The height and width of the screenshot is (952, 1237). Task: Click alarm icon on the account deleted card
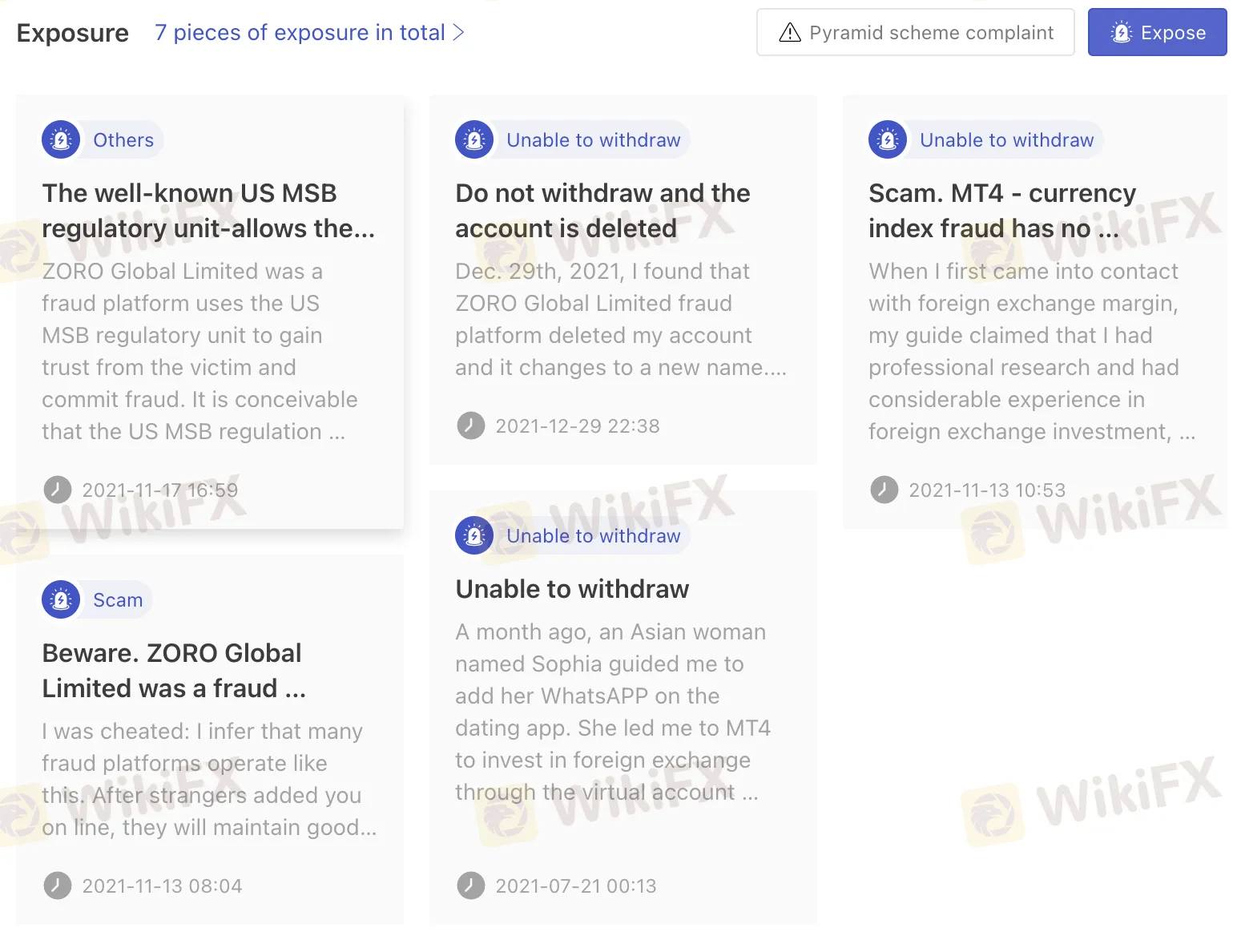474,140
